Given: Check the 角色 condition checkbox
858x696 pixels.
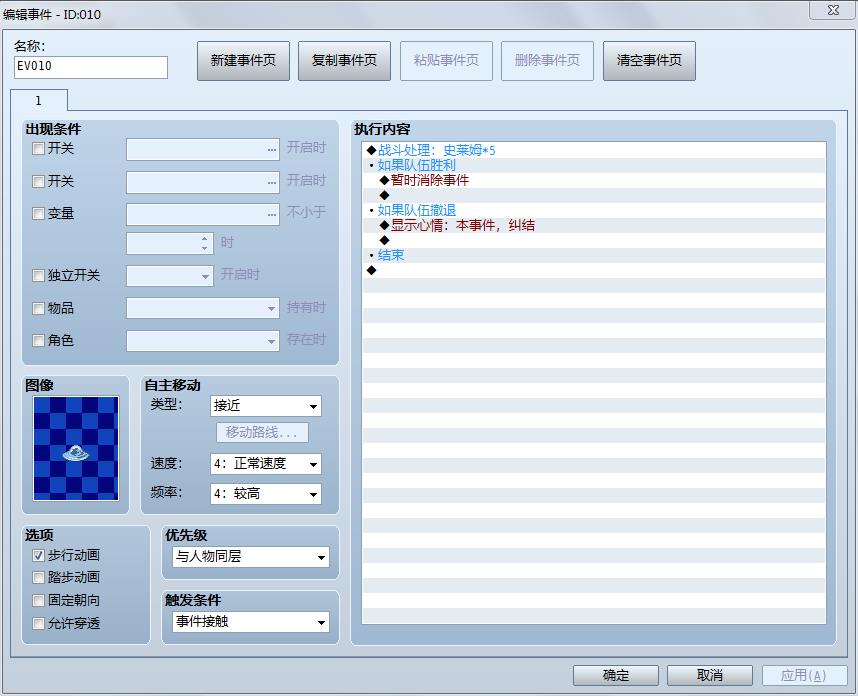Looking at the screenshot, I should [x=38, y=340].
